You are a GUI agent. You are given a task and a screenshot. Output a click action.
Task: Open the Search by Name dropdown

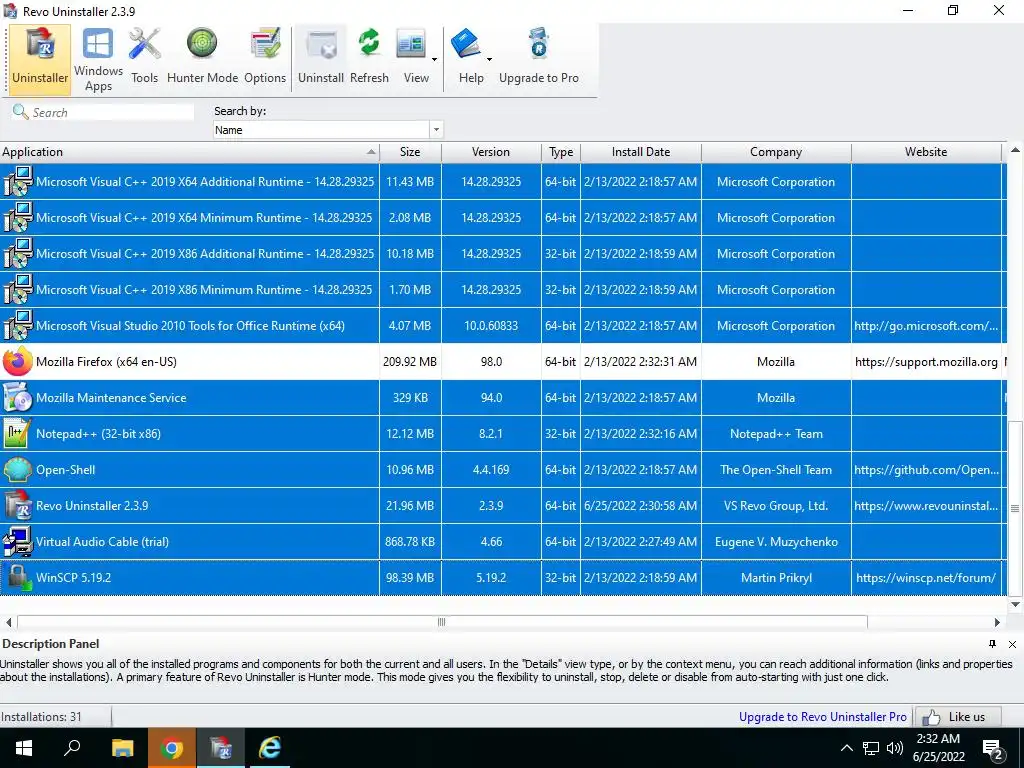436,130
